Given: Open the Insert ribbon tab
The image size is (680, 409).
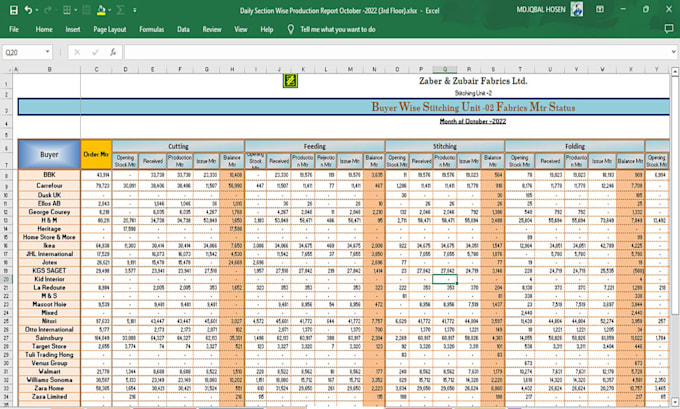Looking at the screenshot, I should click(72, 29).
